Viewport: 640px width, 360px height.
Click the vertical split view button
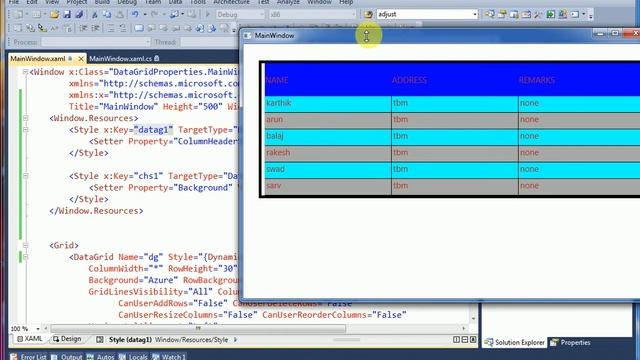(456, 340)
